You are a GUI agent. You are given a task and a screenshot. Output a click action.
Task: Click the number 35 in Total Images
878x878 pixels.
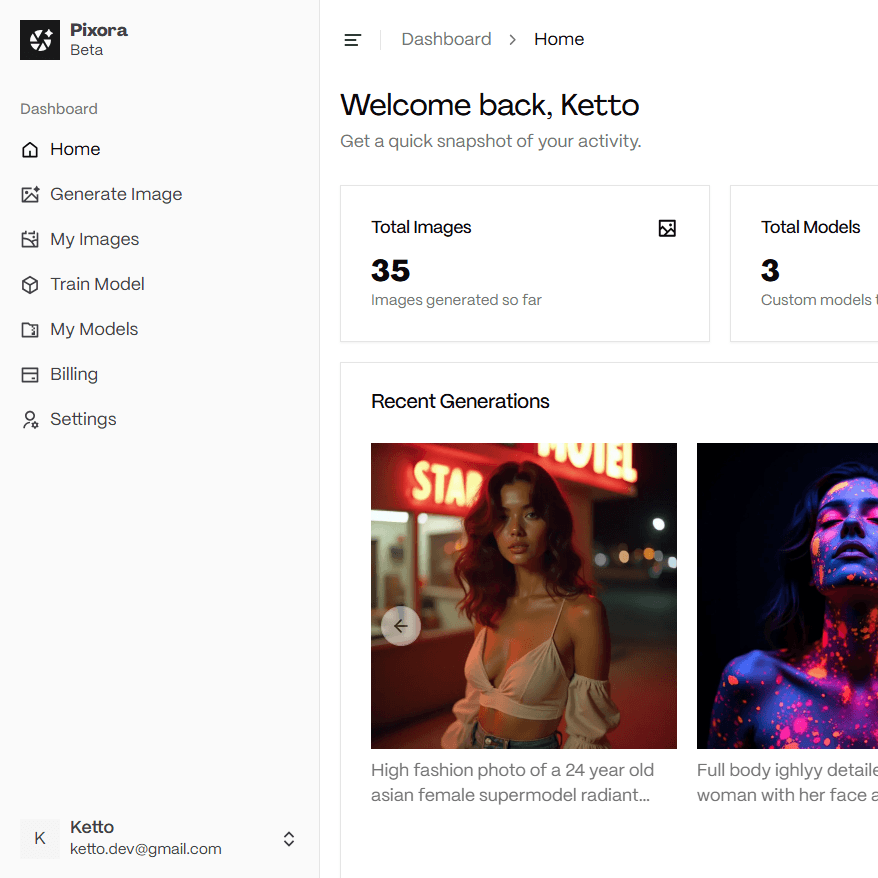(390, 270)
